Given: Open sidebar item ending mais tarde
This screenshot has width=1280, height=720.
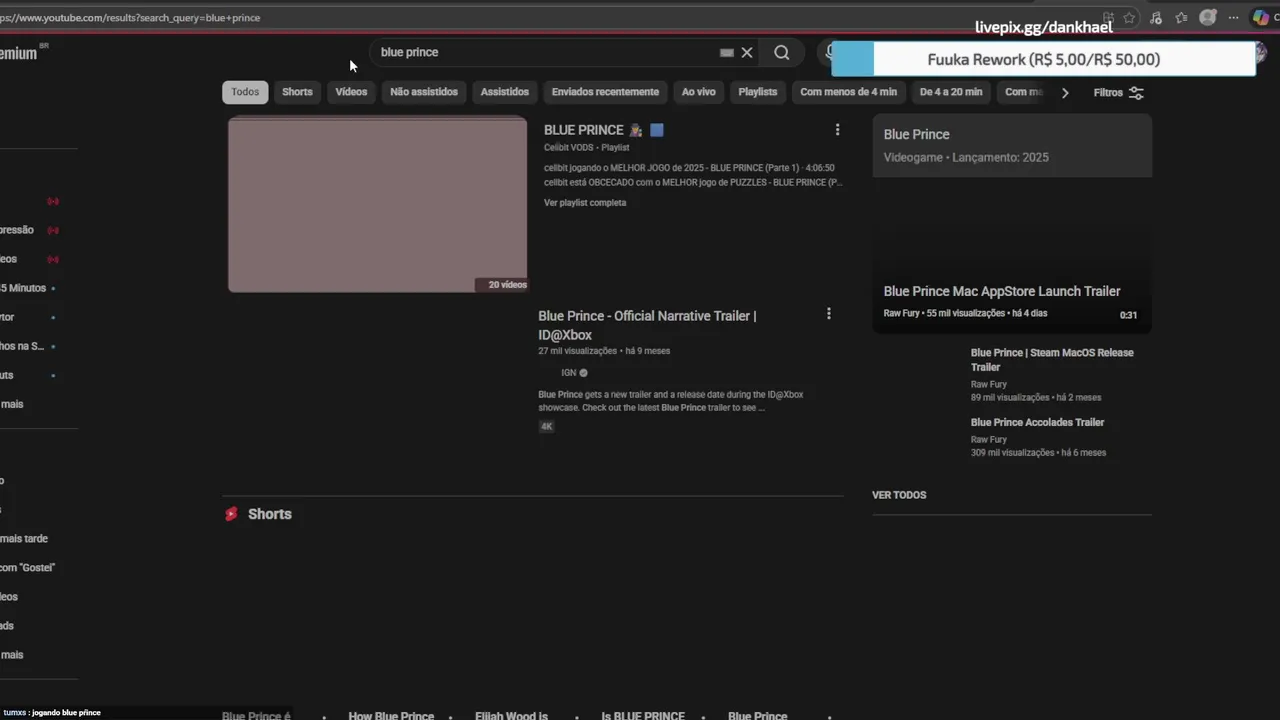Looking at the screenshot, I should pos(24,539).
